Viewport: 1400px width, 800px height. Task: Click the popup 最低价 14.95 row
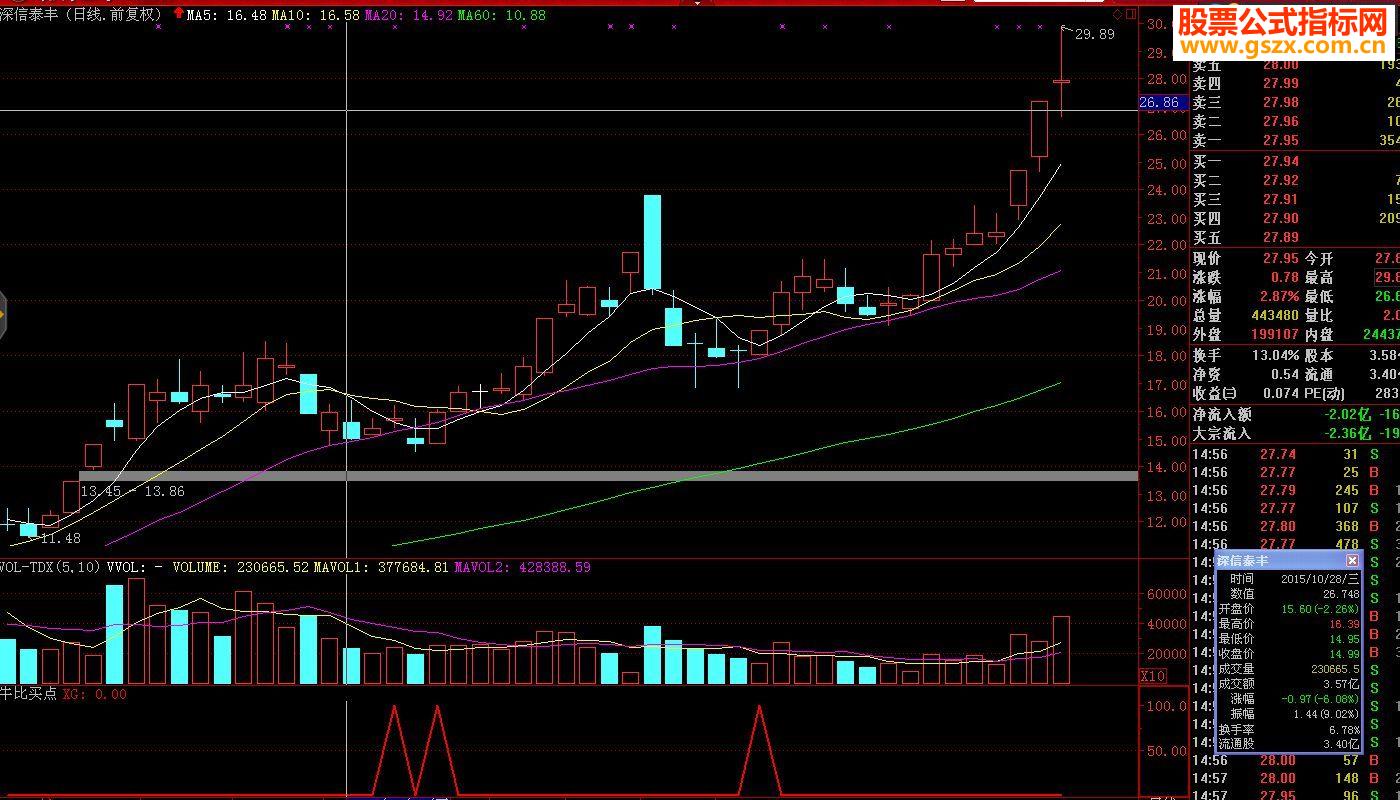[x=1288, y=639]
